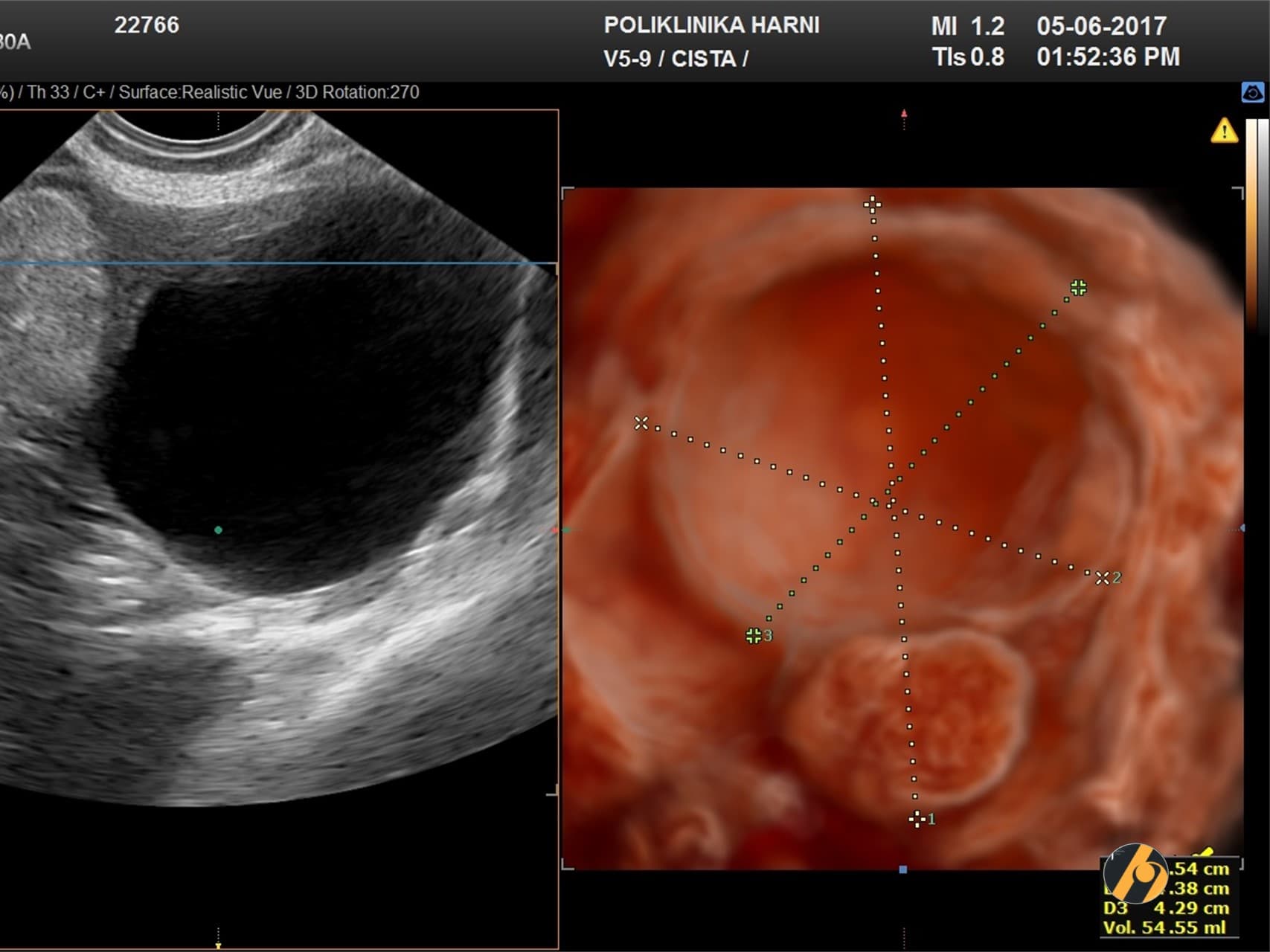Image resolution: width=1270 pixels, height=952 pixels.
Task: Select green caliper marker labeled 3
Action: point(754,636)
